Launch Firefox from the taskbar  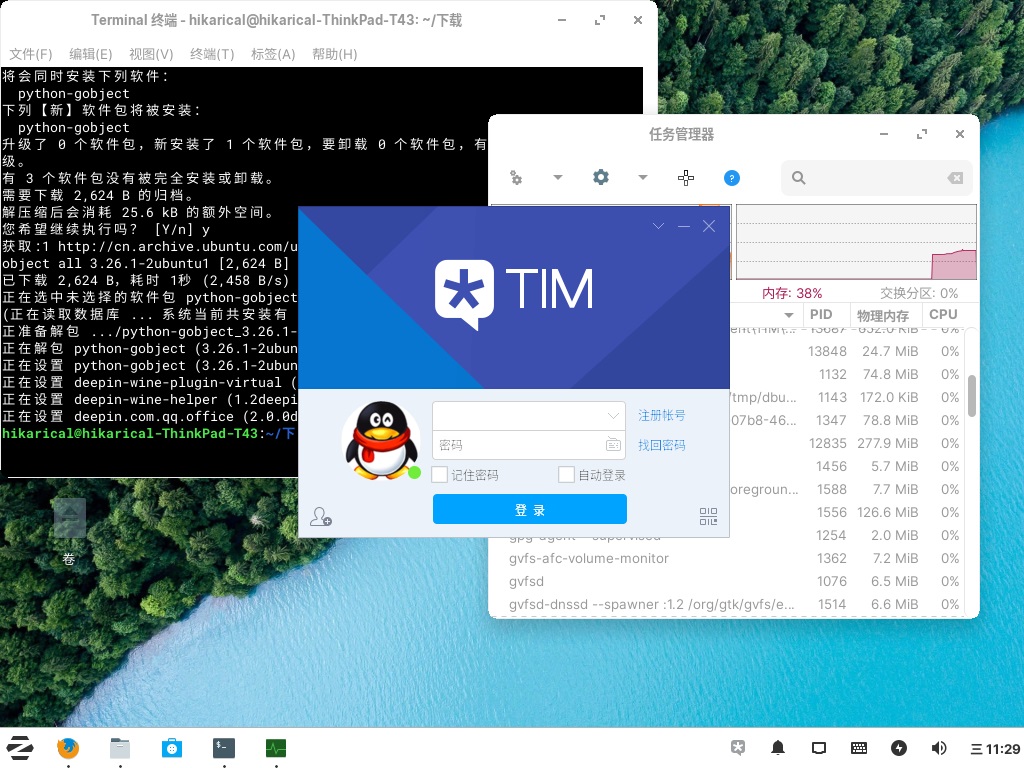(x=68, y=747)
